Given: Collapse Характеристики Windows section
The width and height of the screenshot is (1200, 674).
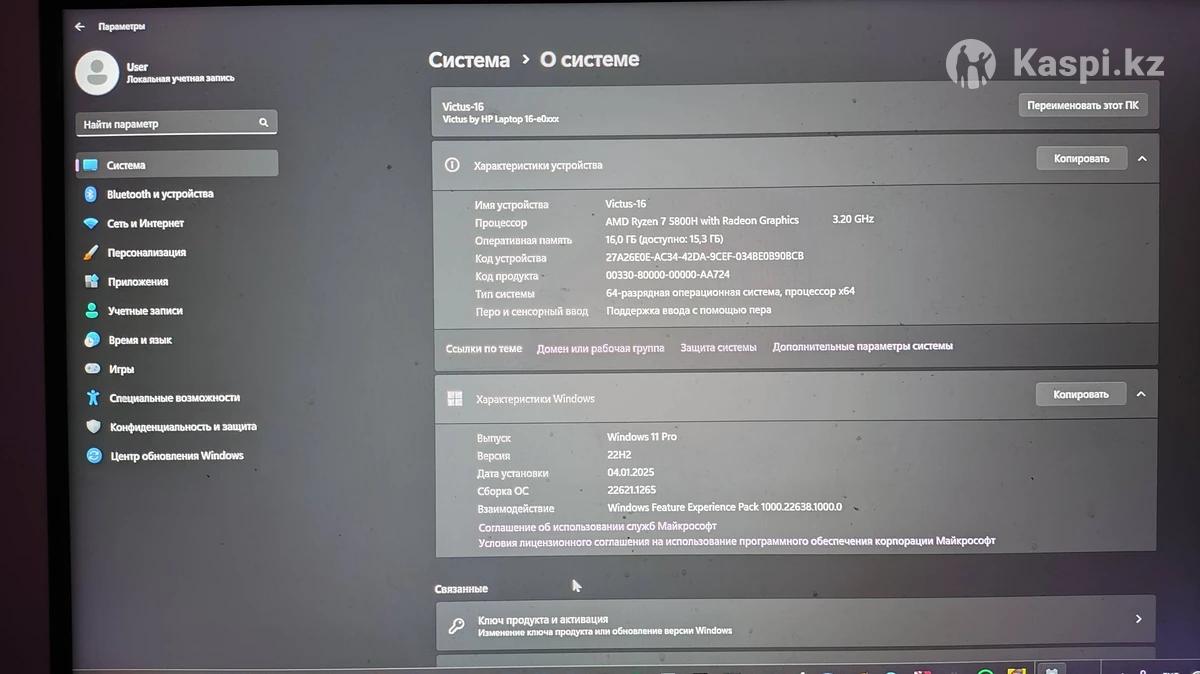Looking at the screenshot, I should pyautogui.click(x=1140, y=394).
